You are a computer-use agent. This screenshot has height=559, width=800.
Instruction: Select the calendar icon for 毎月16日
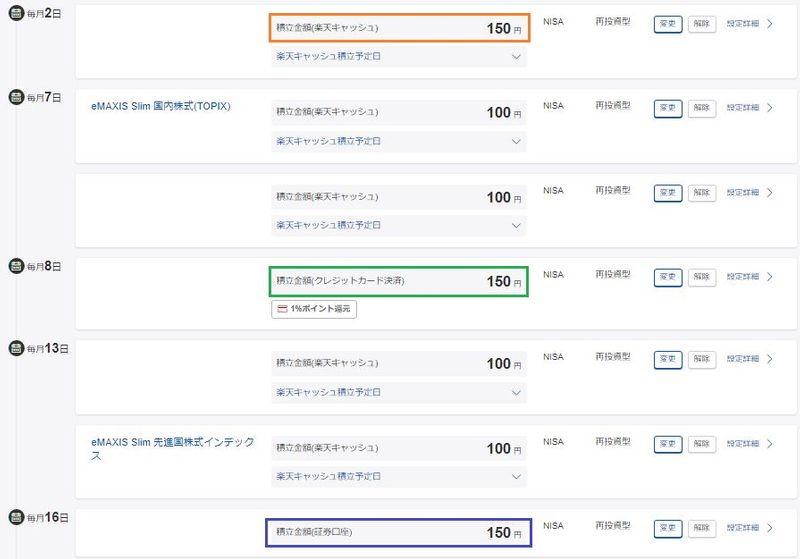pyautogui.click(x=15, y=517)
